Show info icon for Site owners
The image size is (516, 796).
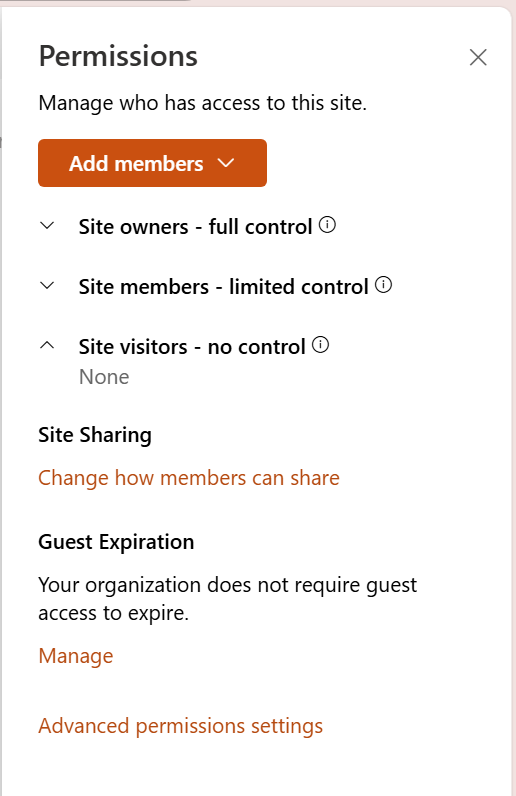[x=327, y=224]
